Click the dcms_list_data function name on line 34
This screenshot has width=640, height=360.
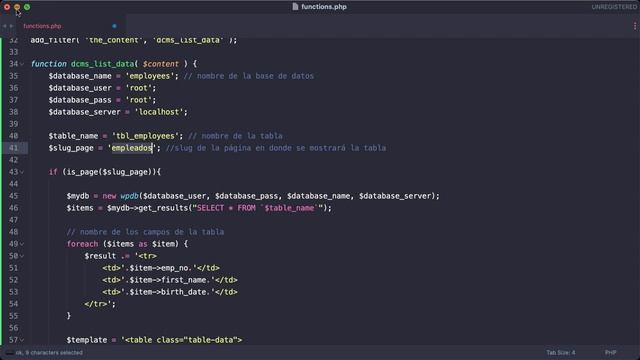102,64
